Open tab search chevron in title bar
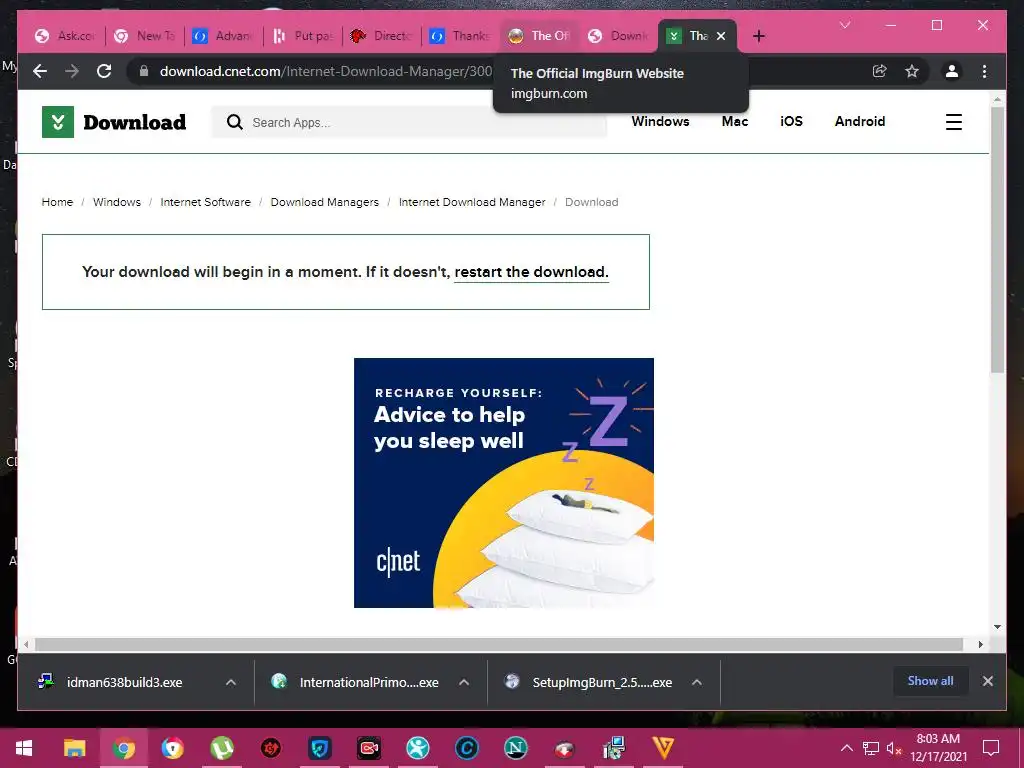Viewport: 1024px width, 768px height. point(845,25)
